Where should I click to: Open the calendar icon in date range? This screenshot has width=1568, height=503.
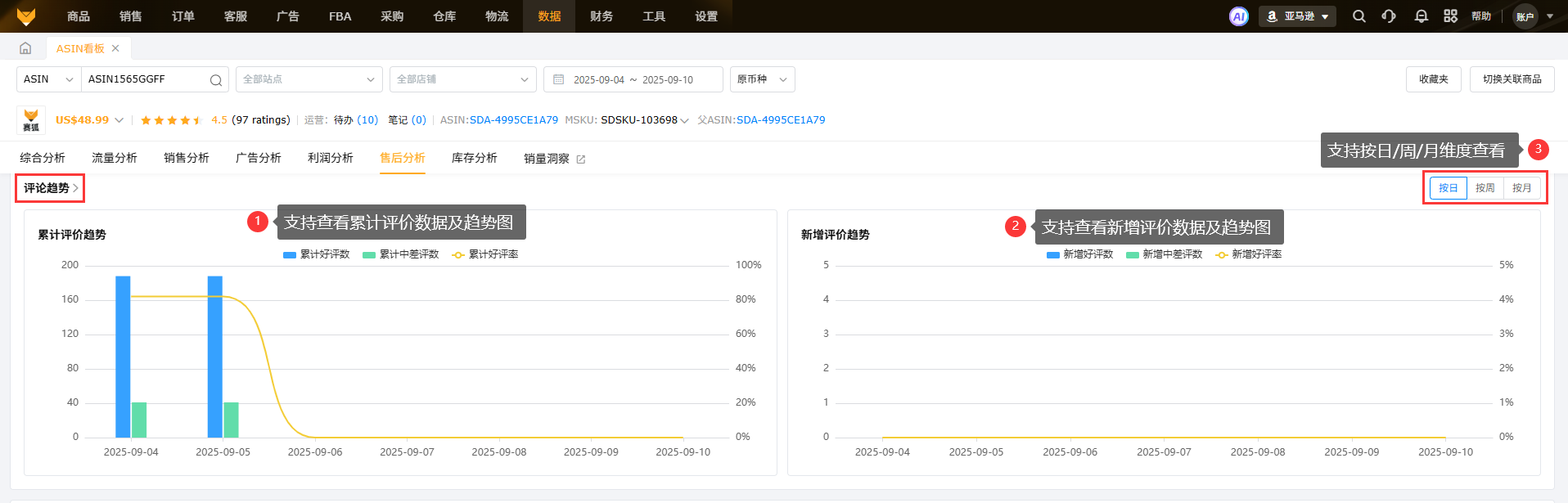pos(559,79)
